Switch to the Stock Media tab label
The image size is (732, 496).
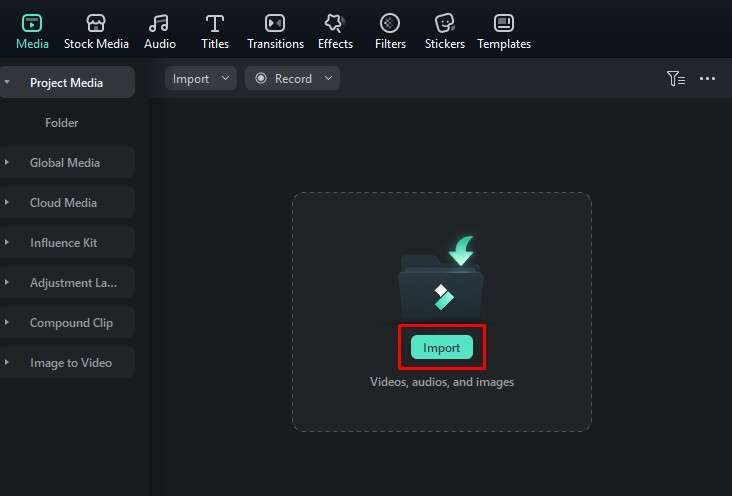click(96, 44)
